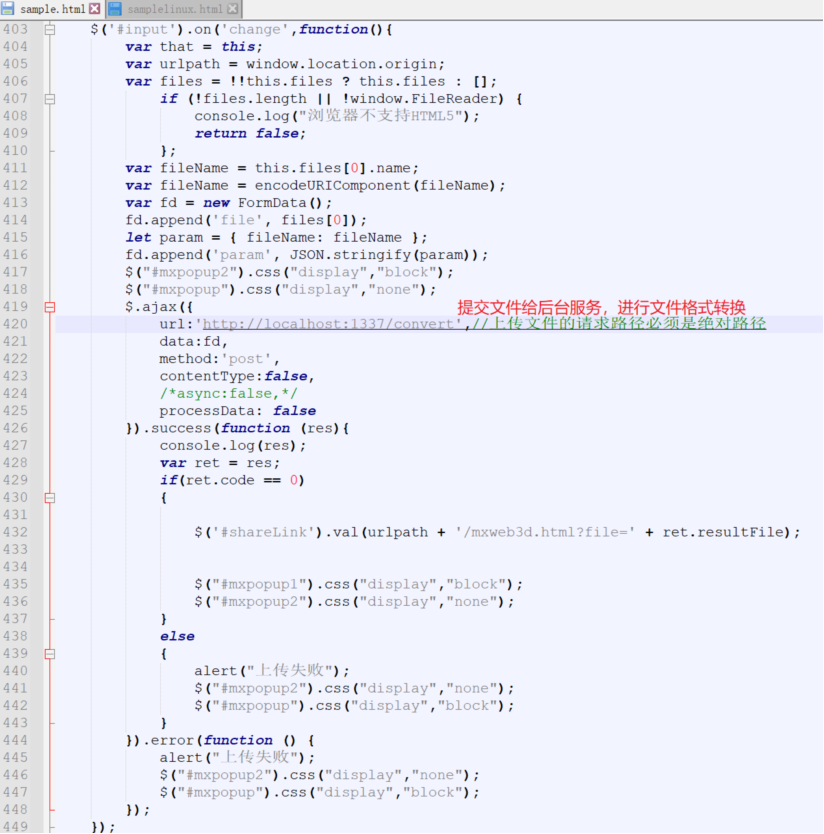Click the 'return false;' statement

(x=250, y=134)
